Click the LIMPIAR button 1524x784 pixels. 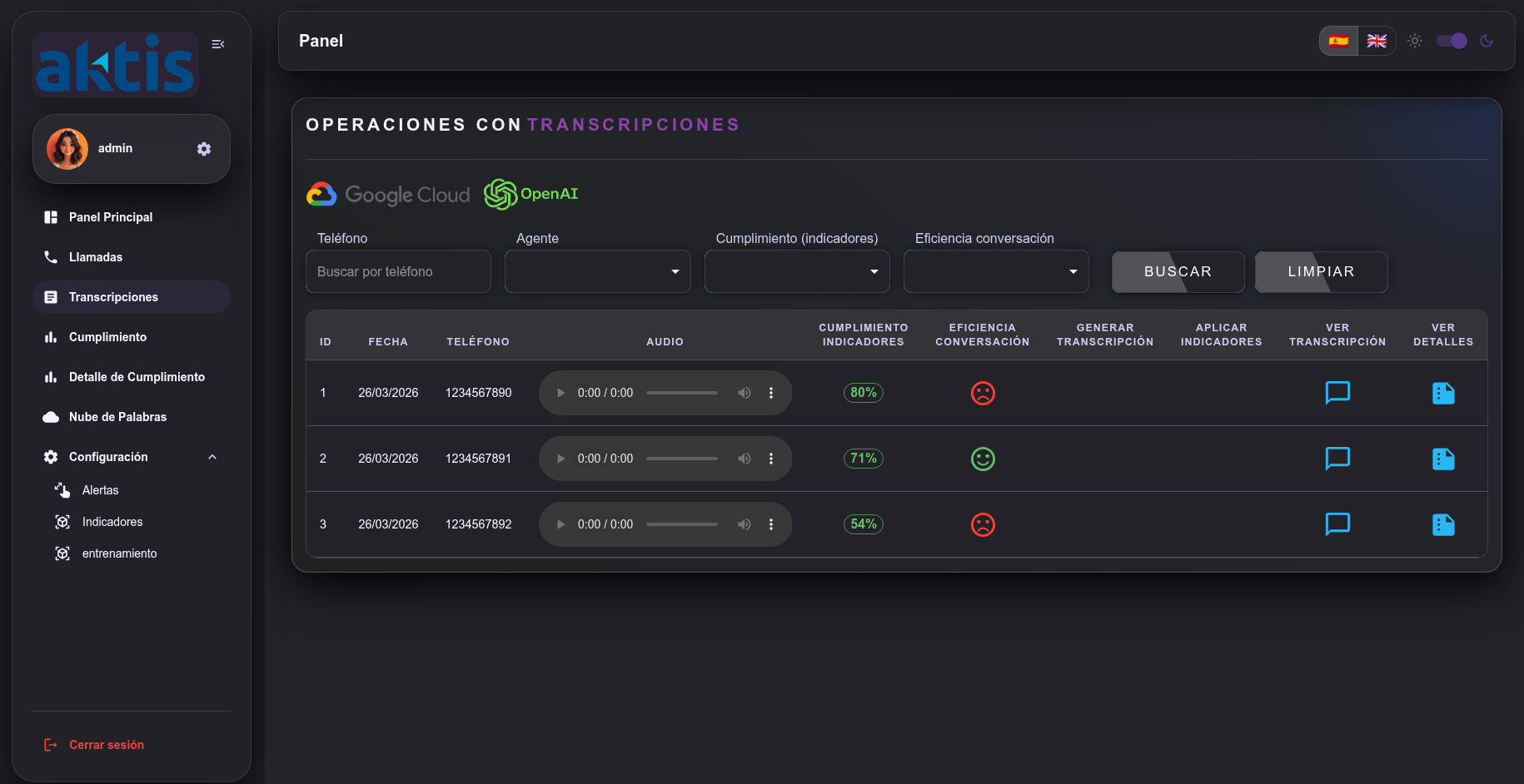(1322, 272)
